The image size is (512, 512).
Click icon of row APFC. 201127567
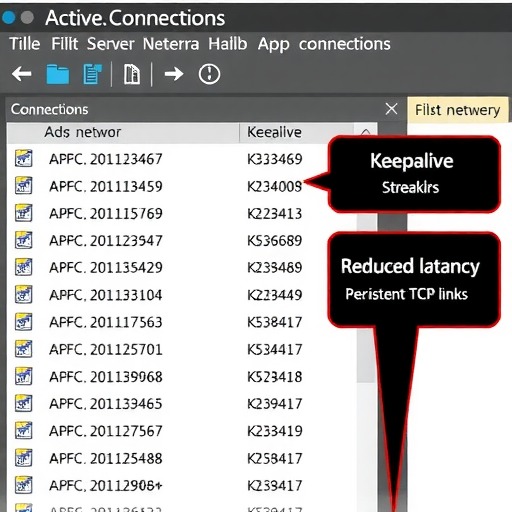coord(24,431)
